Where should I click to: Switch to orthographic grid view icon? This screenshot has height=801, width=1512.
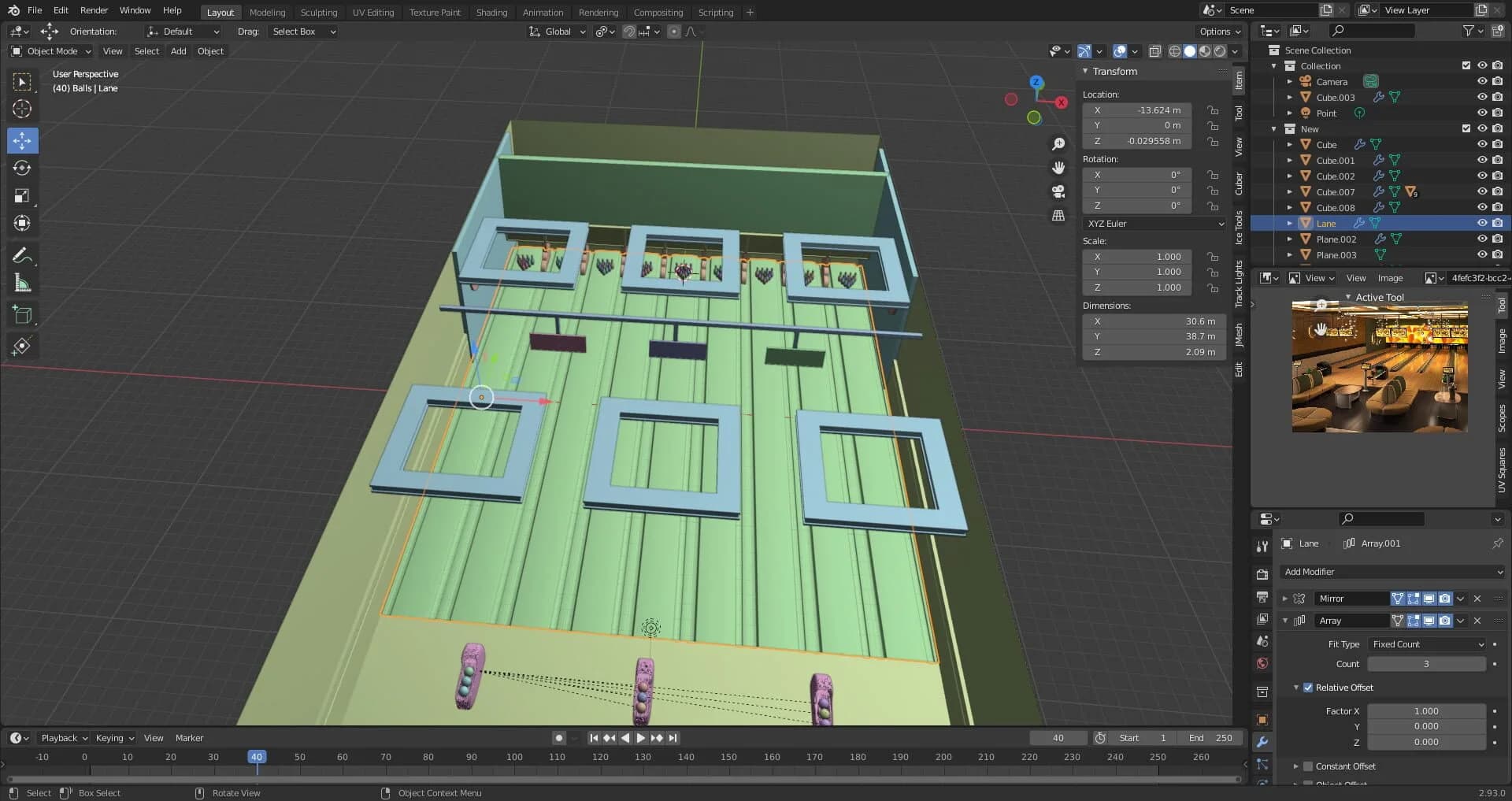click(1058, 216)
